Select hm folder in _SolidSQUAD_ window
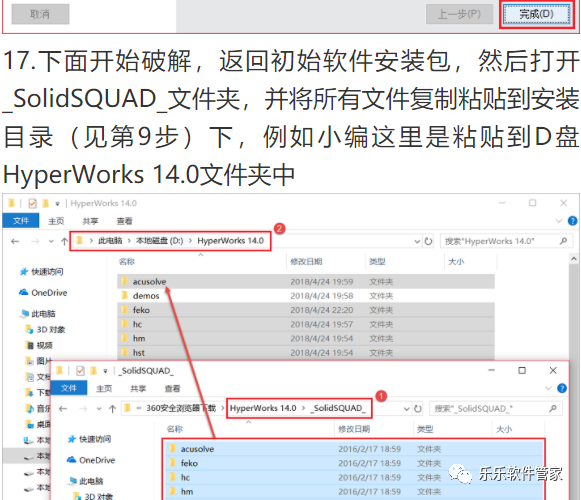This screenshot has width=581, height=500. (354, 491)
